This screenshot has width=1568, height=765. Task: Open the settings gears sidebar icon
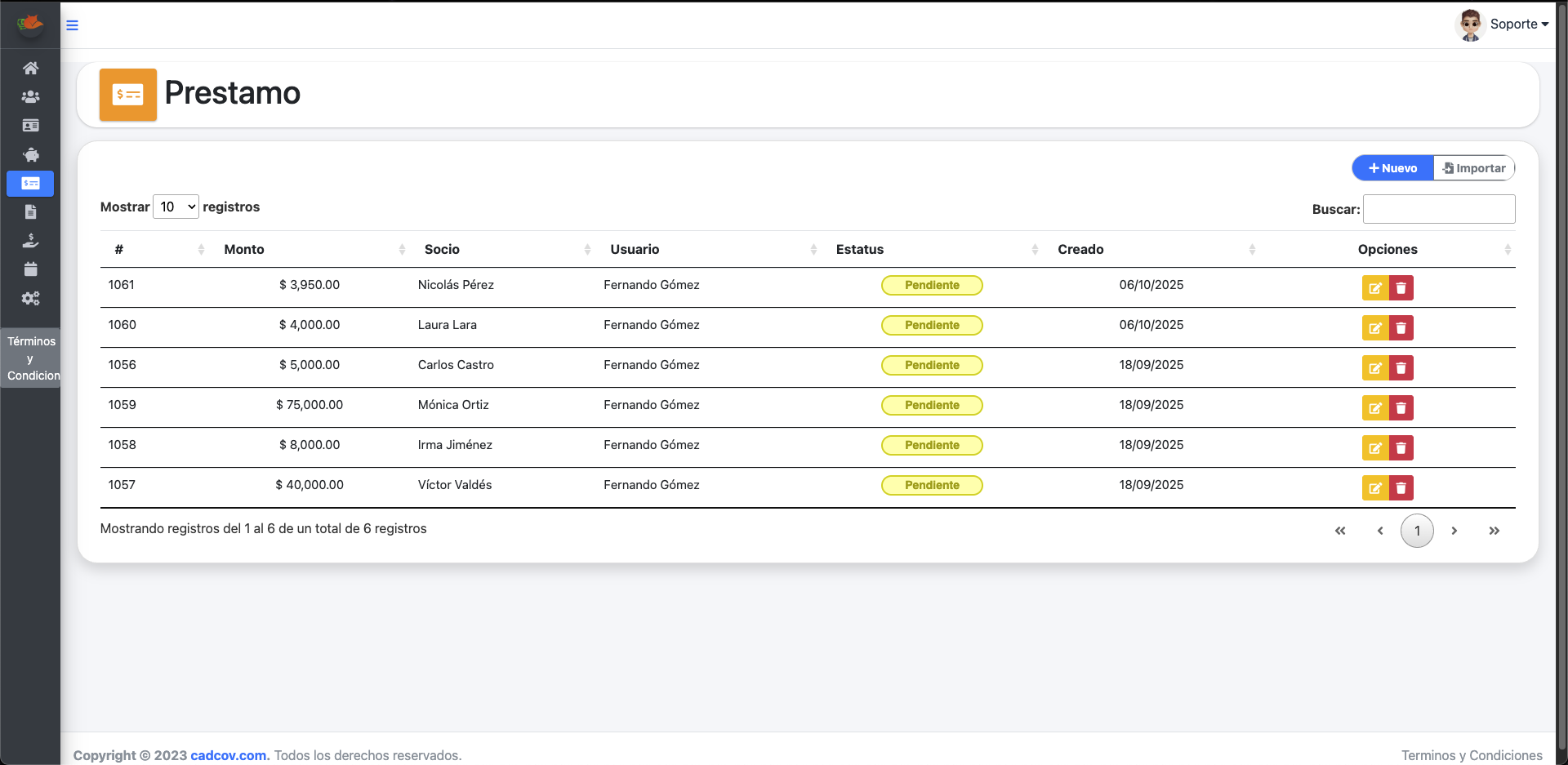pyautogui.click(x=30, y=299)
